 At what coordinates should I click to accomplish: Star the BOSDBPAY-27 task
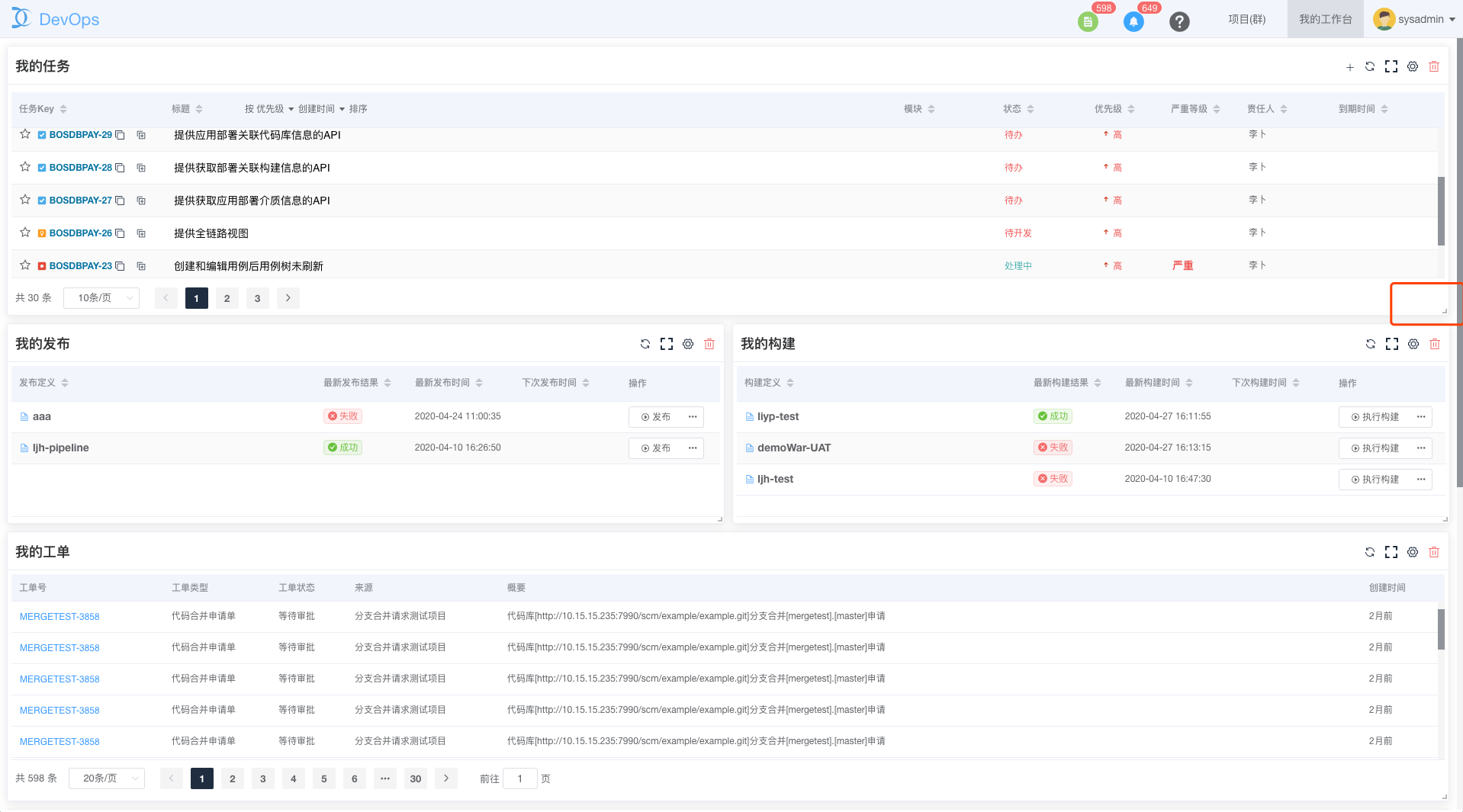pos(25,200)
